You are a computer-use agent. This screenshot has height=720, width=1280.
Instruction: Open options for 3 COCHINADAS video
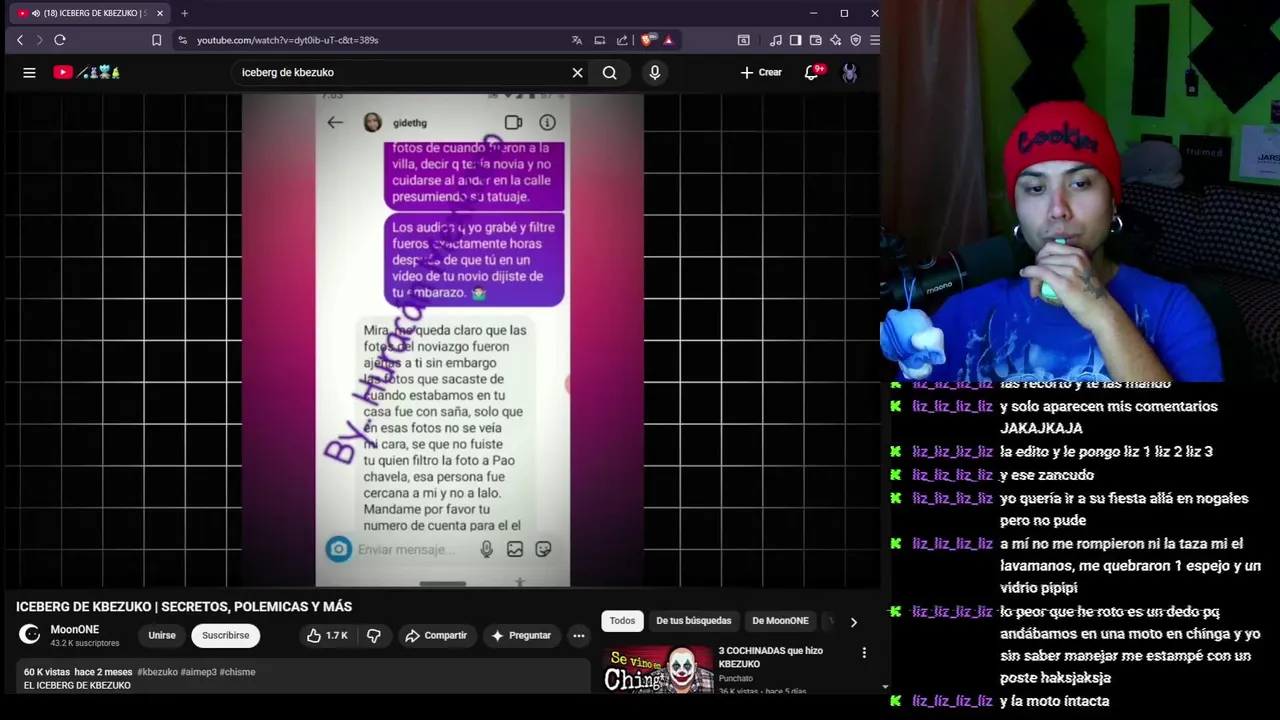(864, 653)
